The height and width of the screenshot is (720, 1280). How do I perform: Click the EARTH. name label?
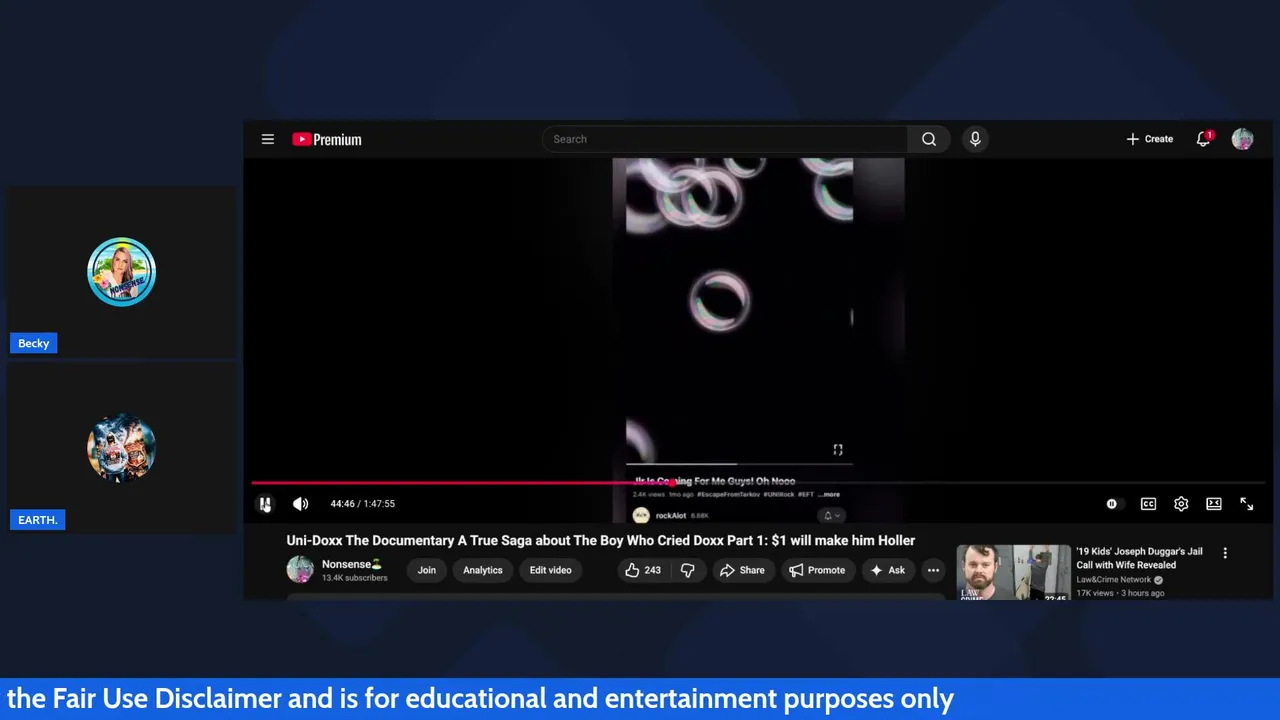[37, 520]
